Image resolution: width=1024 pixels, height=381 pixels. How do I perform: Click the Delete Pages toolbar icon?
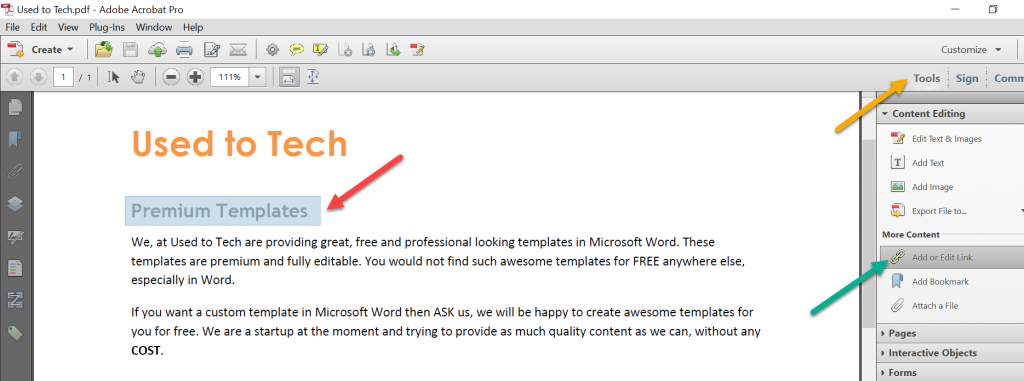pos(345,50)
